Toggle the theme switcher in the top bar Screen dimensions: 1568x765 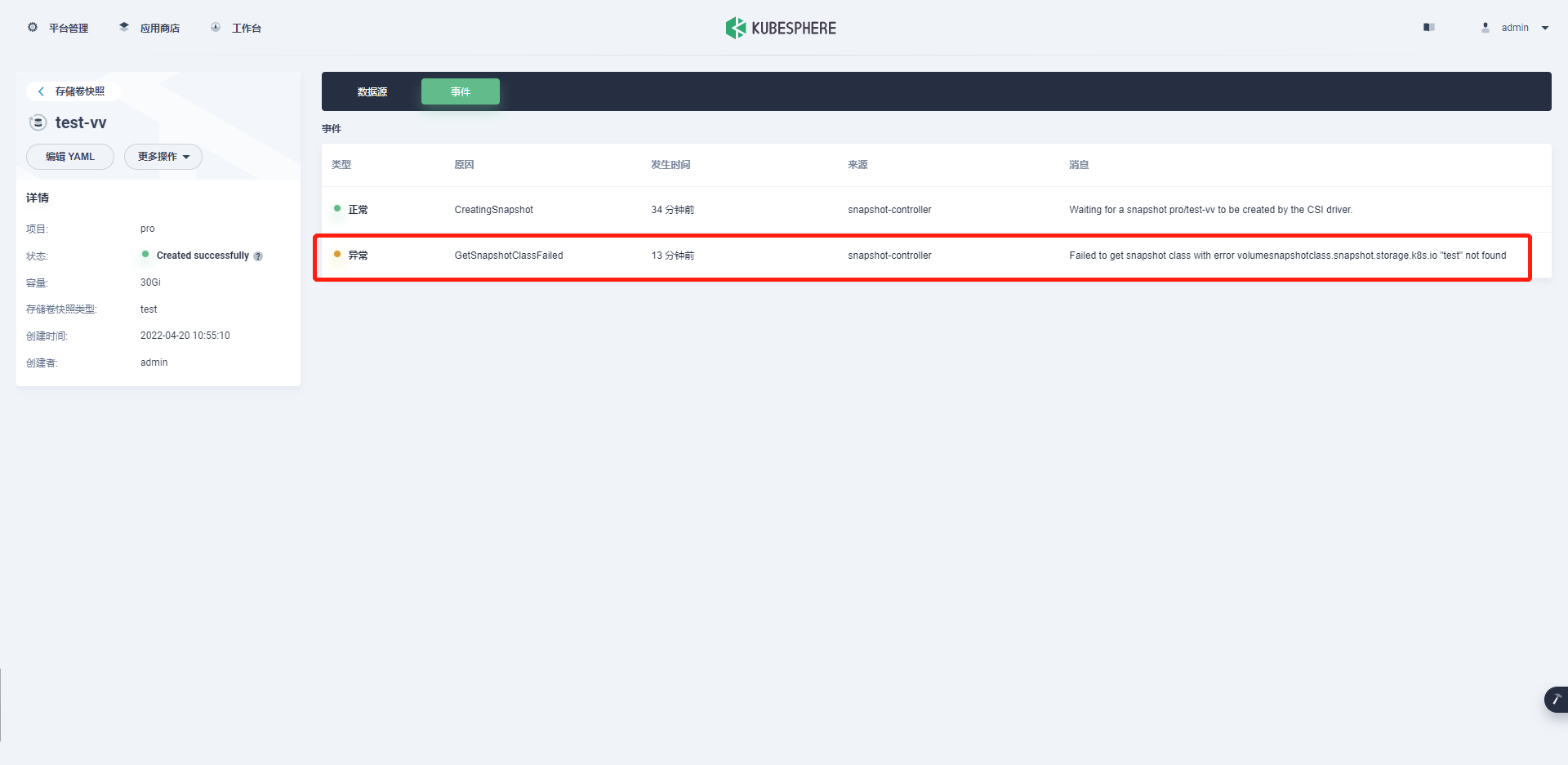[1428, 27]
